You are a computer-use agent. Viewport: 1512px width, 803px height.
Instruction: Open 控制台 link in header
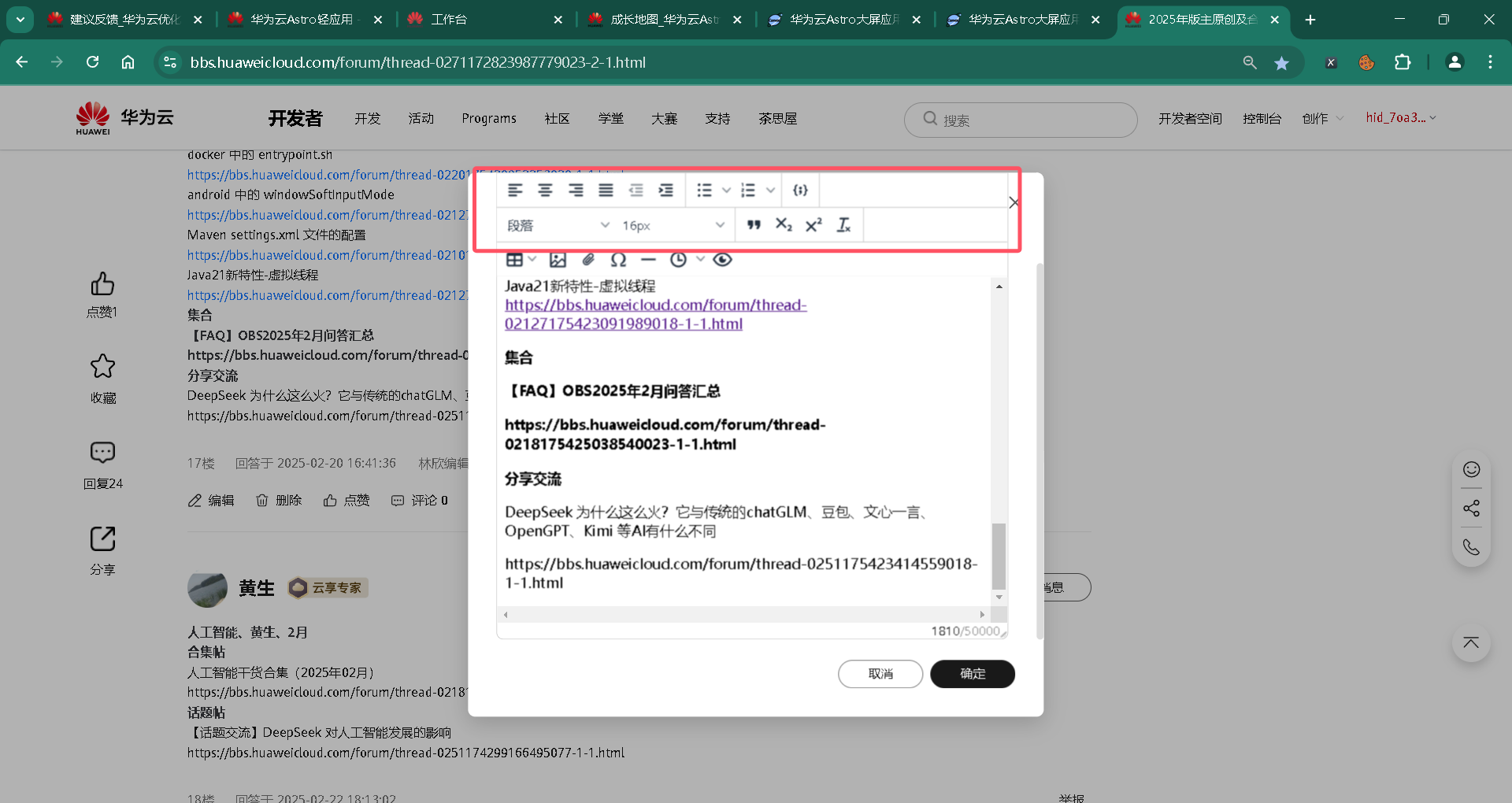[x=1262, y=118]
